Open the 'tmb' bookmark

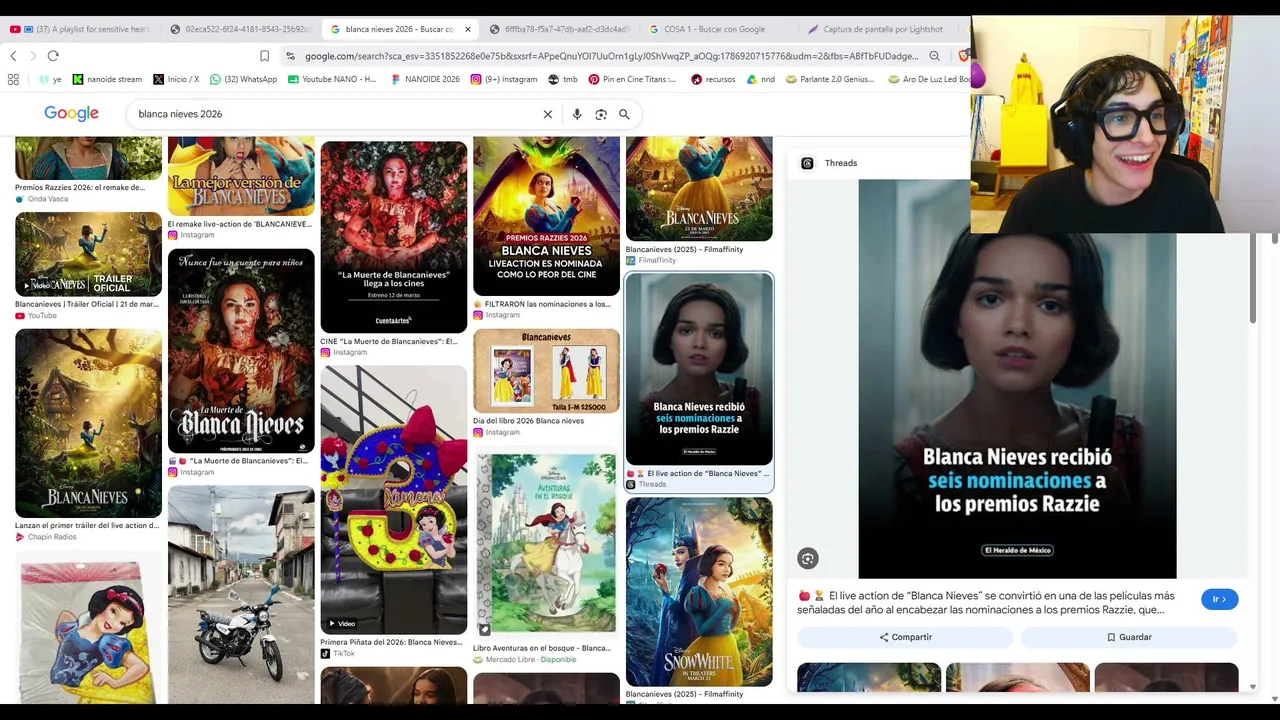tap(563, 79)
